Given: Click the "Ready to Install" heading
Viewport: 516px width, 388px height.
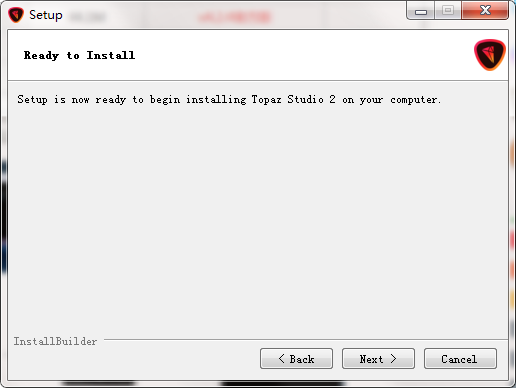Looking at the screenshot, I should click(x=79, y=55).
